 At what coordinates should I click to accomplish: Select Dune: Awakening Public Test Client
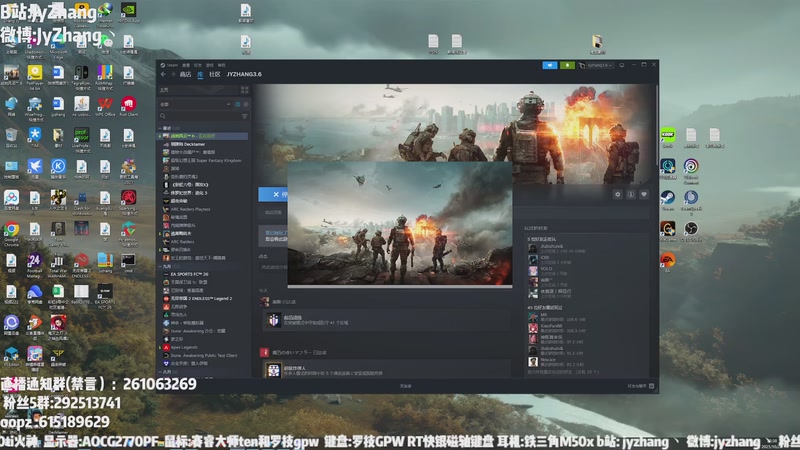tap(200, 356)
